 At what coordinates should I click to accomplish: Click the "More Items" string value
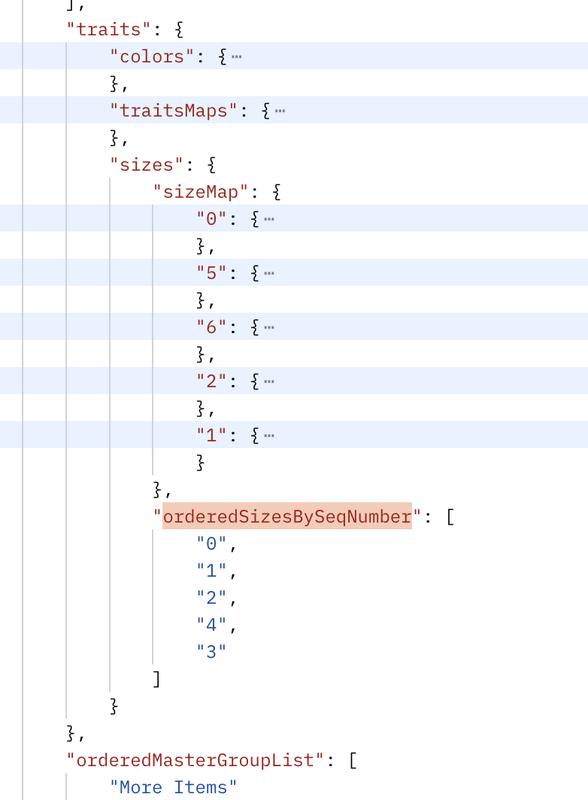pyautogui.click(x=174, y=787)
